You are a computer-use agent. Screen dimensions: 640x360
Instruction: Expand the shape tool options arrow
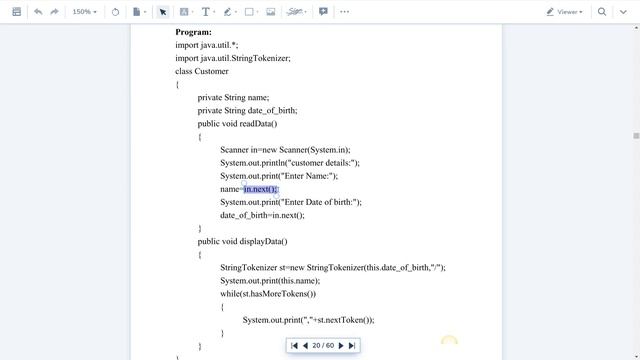click(x=258, y=12)
